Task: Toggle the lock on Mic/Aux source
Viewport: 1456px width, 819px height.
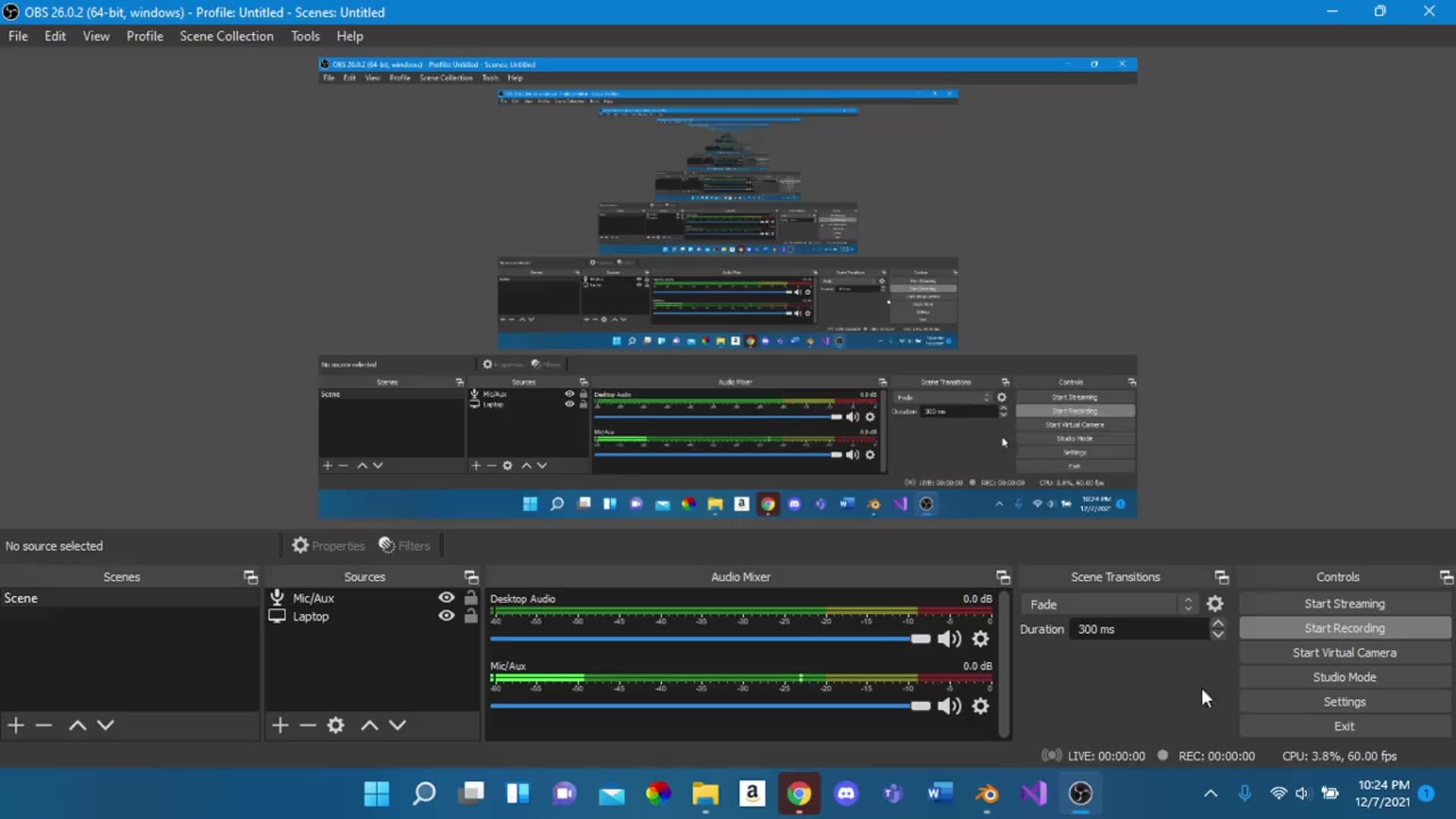Action: coord(471,598)
